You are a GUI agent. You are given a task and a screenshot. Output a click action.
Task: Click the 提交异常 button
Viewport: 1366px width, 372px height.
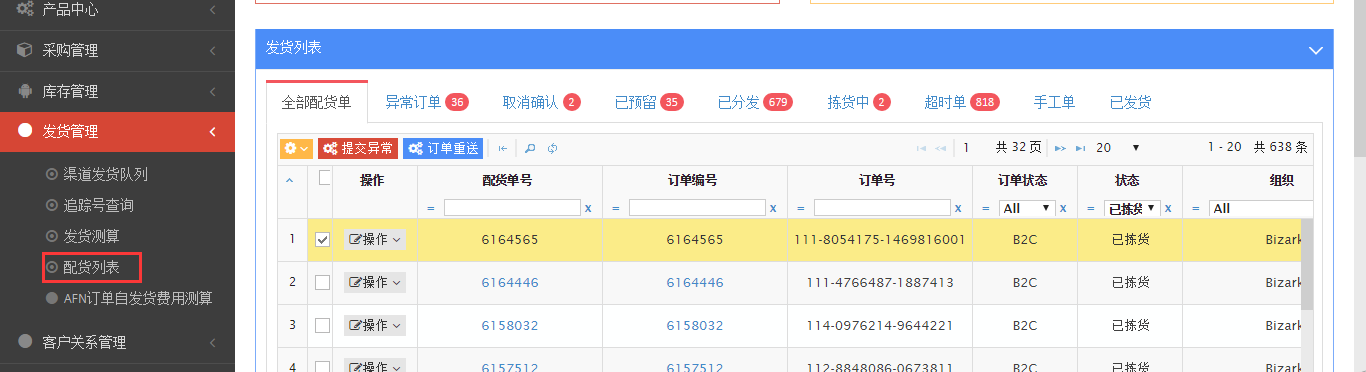[x=358, y=148]
